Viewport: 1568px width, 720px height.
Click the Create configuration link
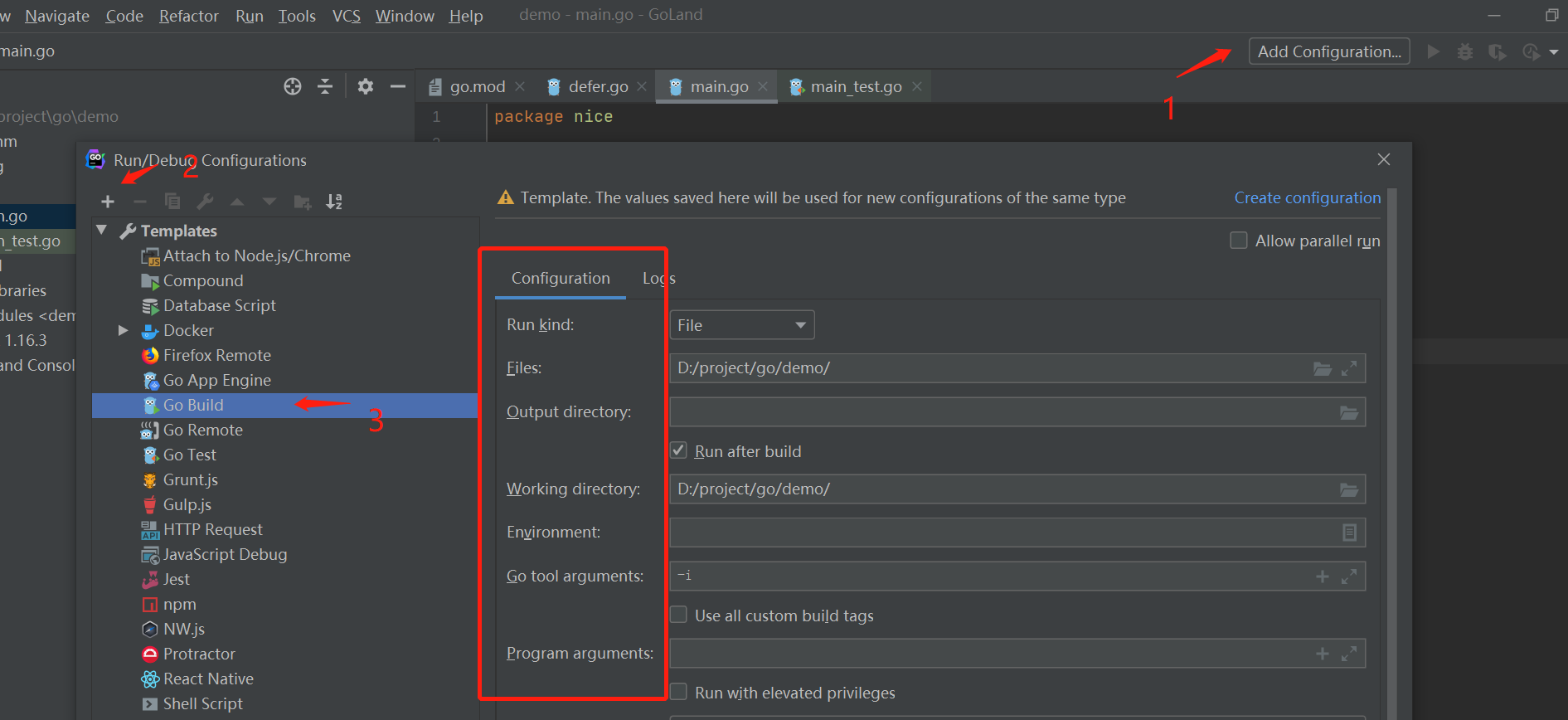click(1307, 197)
